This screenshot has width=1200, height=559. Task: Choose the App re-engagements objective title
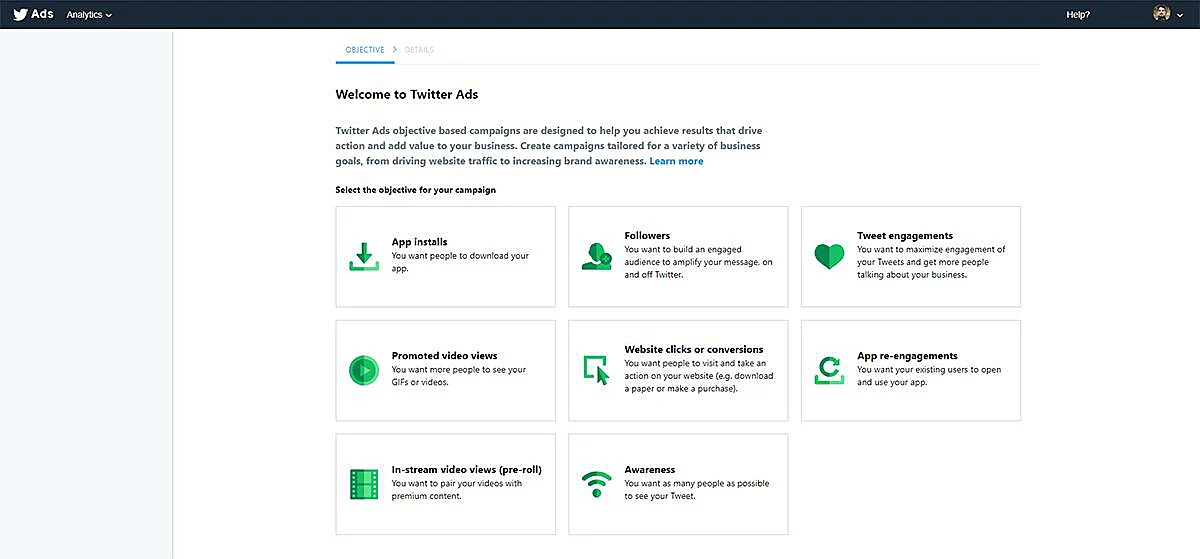[x=907, y=356]
